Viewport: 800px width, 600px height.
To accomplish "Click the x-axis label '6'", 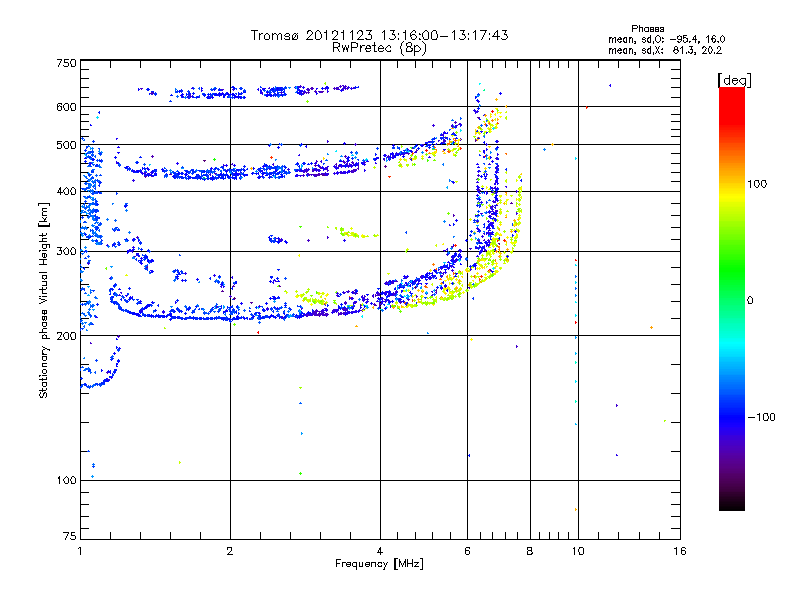I will (x=467, y=551).
